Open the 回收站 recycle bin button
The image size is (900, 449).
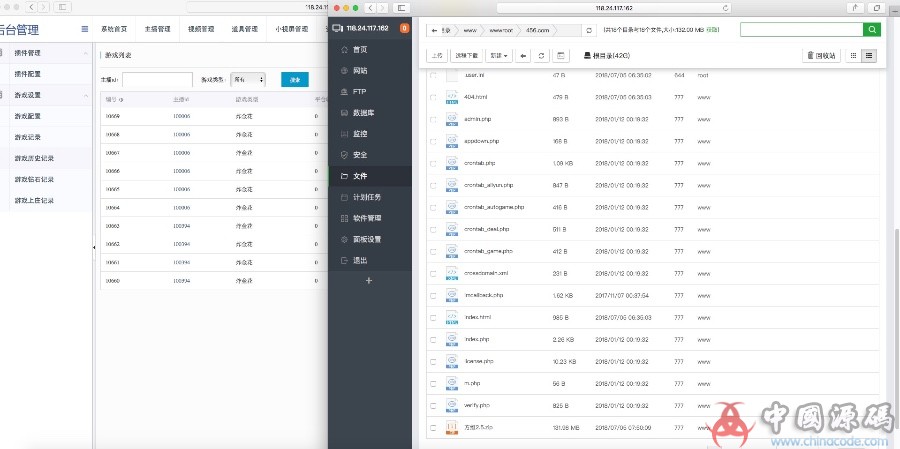(821, 56)
